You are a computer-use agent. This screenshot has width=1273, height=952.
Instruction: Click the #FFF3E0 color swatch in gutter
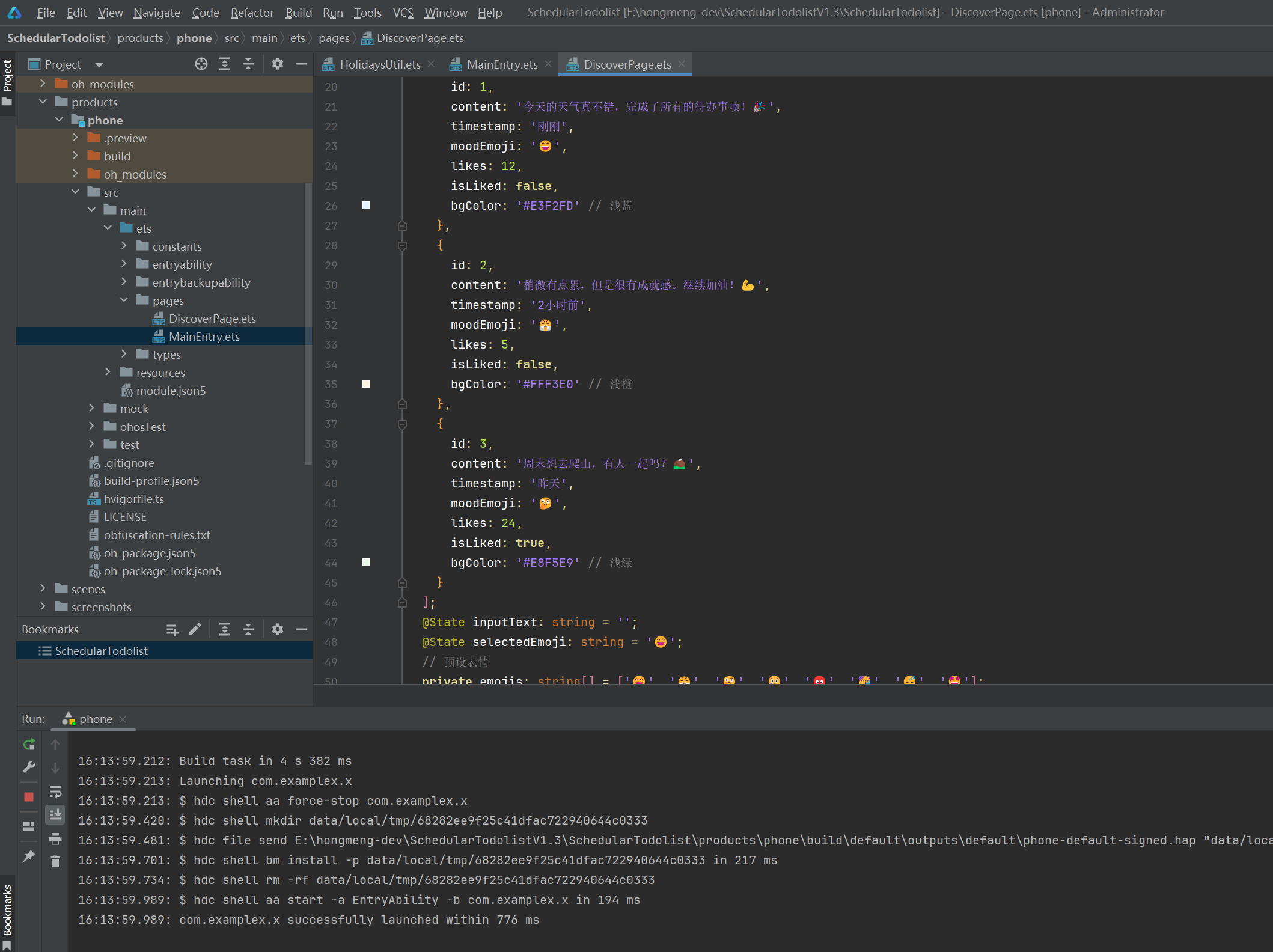[366, 384]
